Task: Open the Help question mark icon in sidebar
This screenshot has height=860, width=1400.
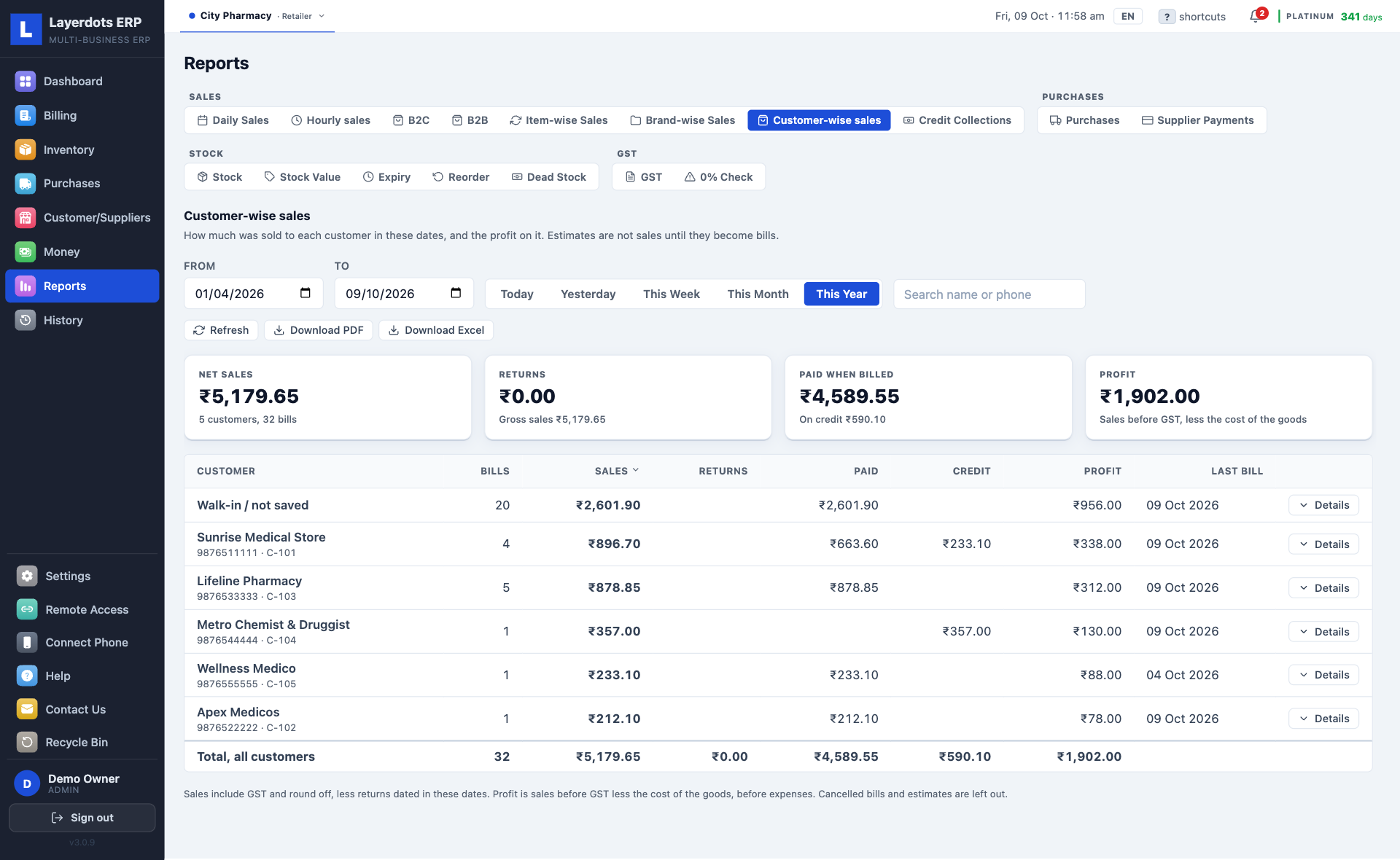Action: pyautogui.click(x=27, y=676)
